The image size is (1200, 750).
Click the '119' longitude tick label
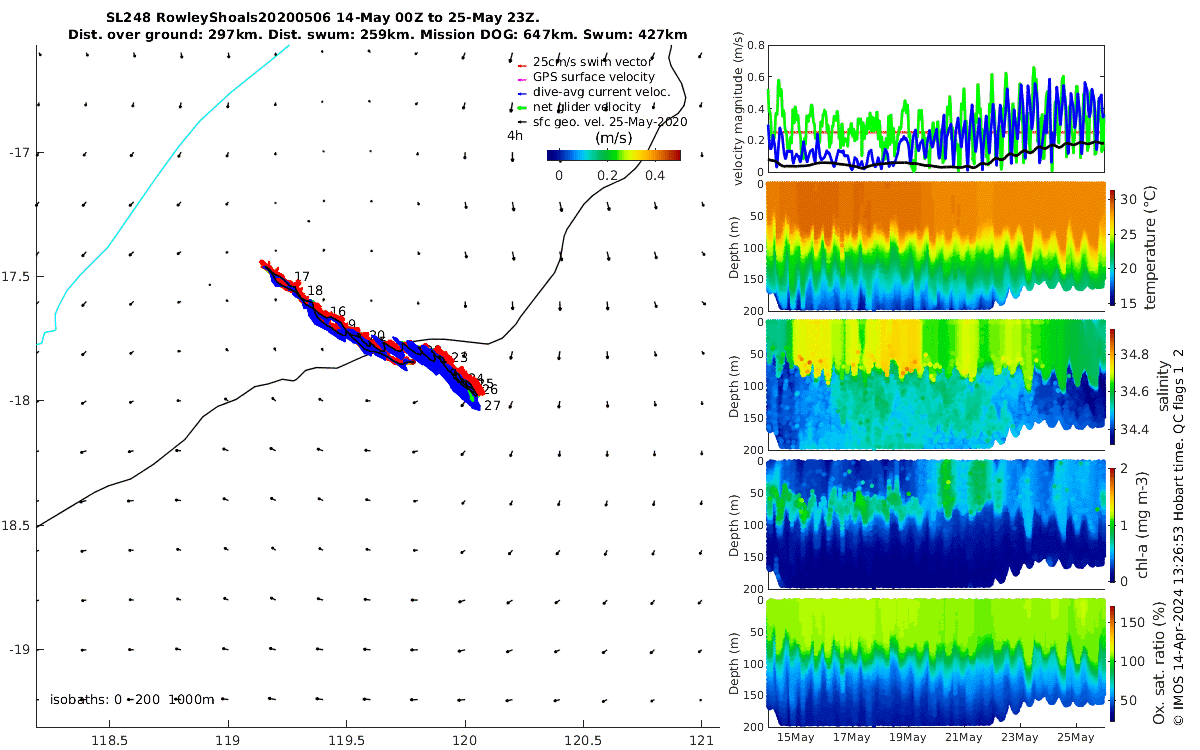click(x=227, y=741)
